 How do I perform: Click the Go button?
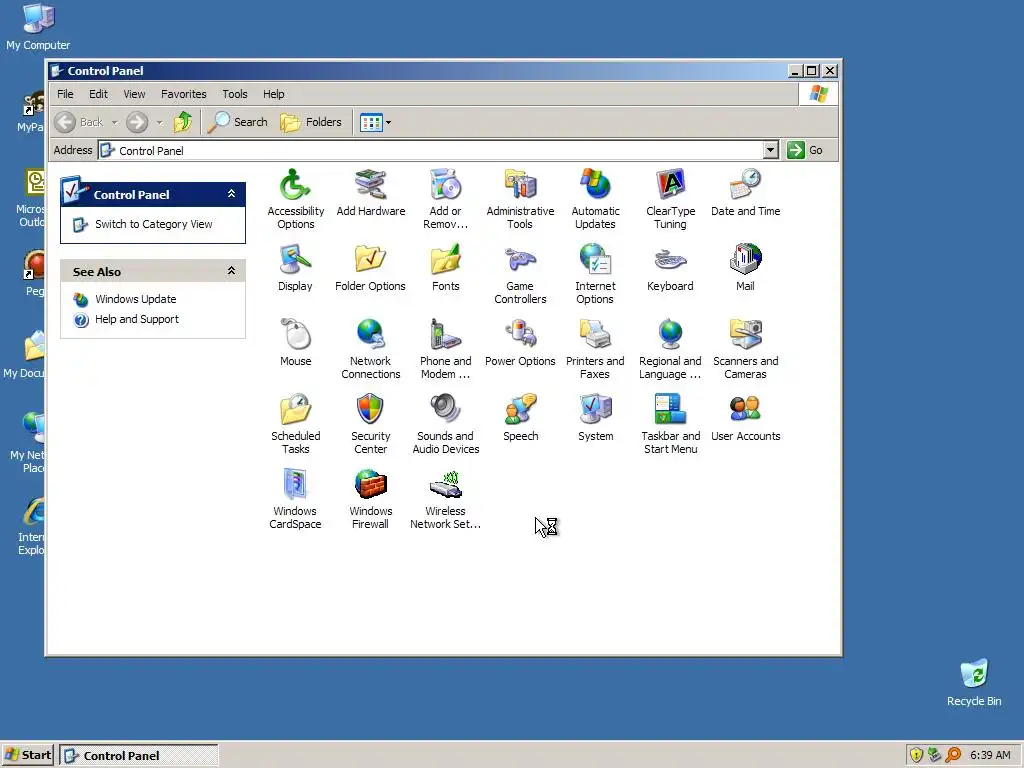tap(805, 150)
